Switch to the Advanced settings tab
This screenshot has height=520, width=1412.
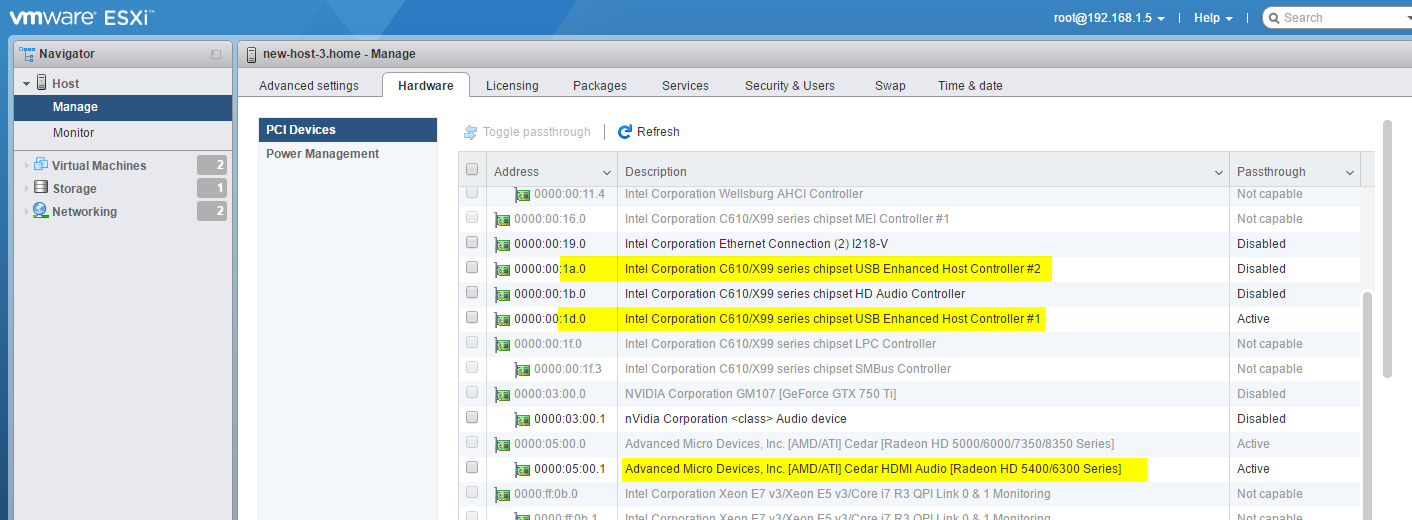(309, 86)
